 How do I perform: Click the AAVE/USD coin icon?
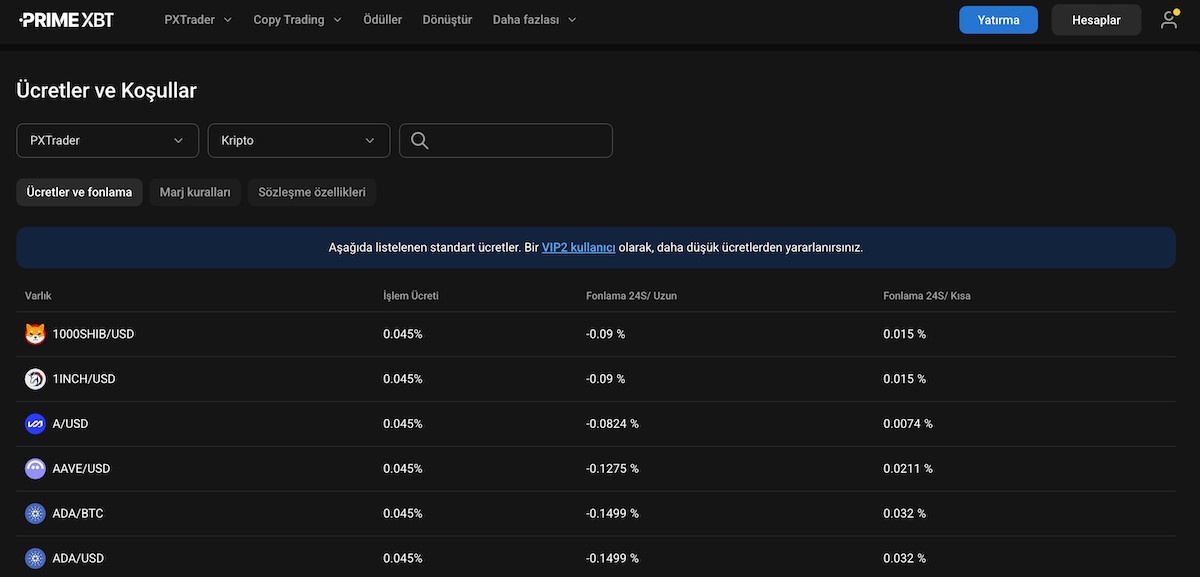point(35,469)
